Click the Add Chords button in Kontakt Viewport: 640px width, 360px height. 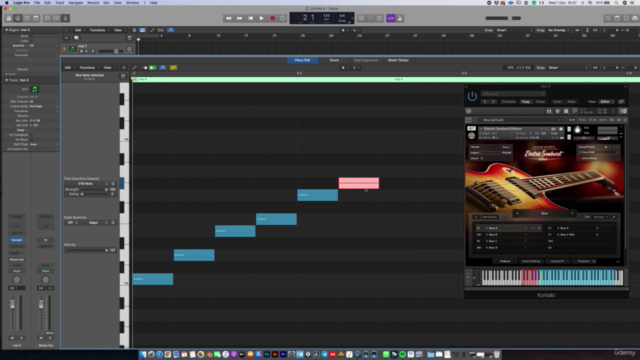489,217
